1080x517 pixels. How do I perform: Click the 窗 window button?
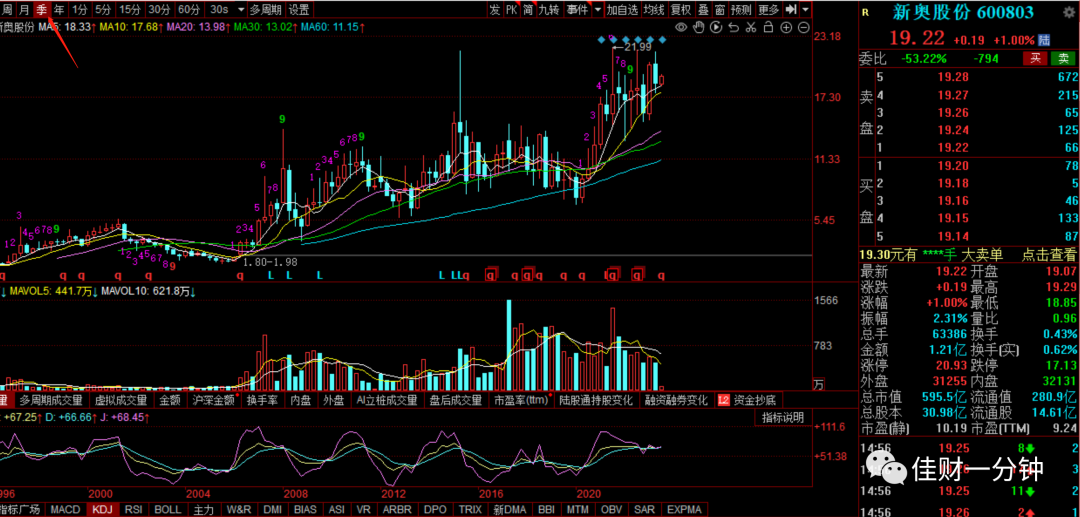pyautogui.click(x=720, y=10)
